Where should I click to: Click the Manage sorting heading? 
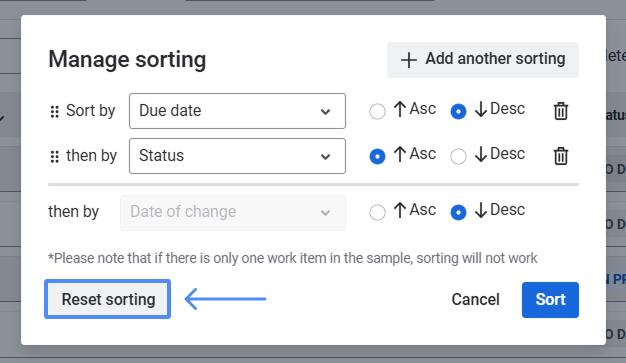(x=127, y=60)
